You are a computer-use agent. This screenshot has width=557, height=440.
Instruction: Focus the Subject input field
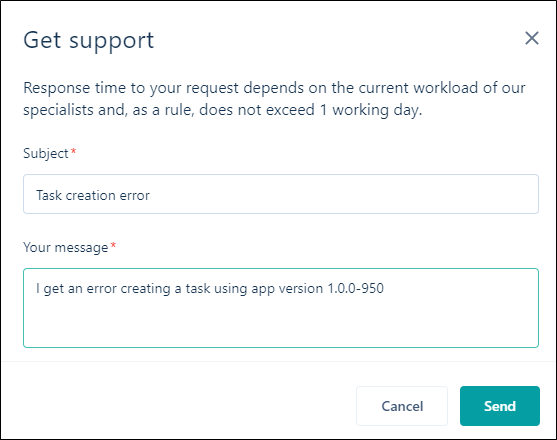[281, 194]
